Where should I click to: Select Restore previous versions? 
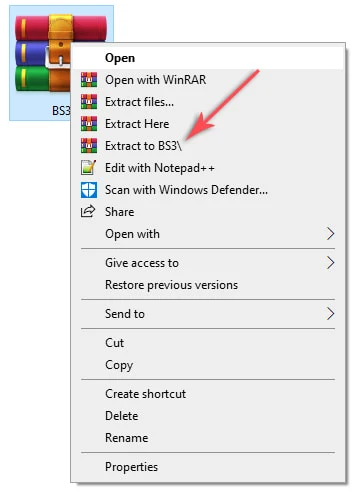(208, 285)
